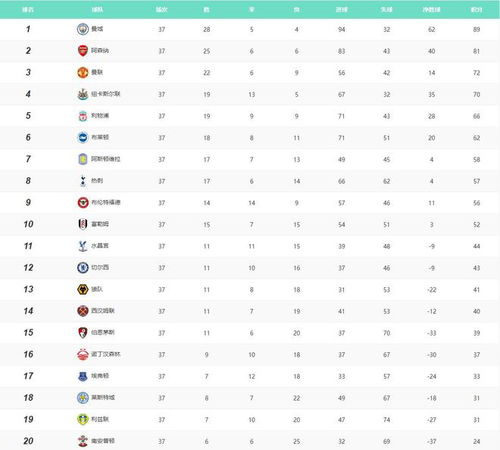Click the Manchester City crest icon

click(x=83, y=29)
